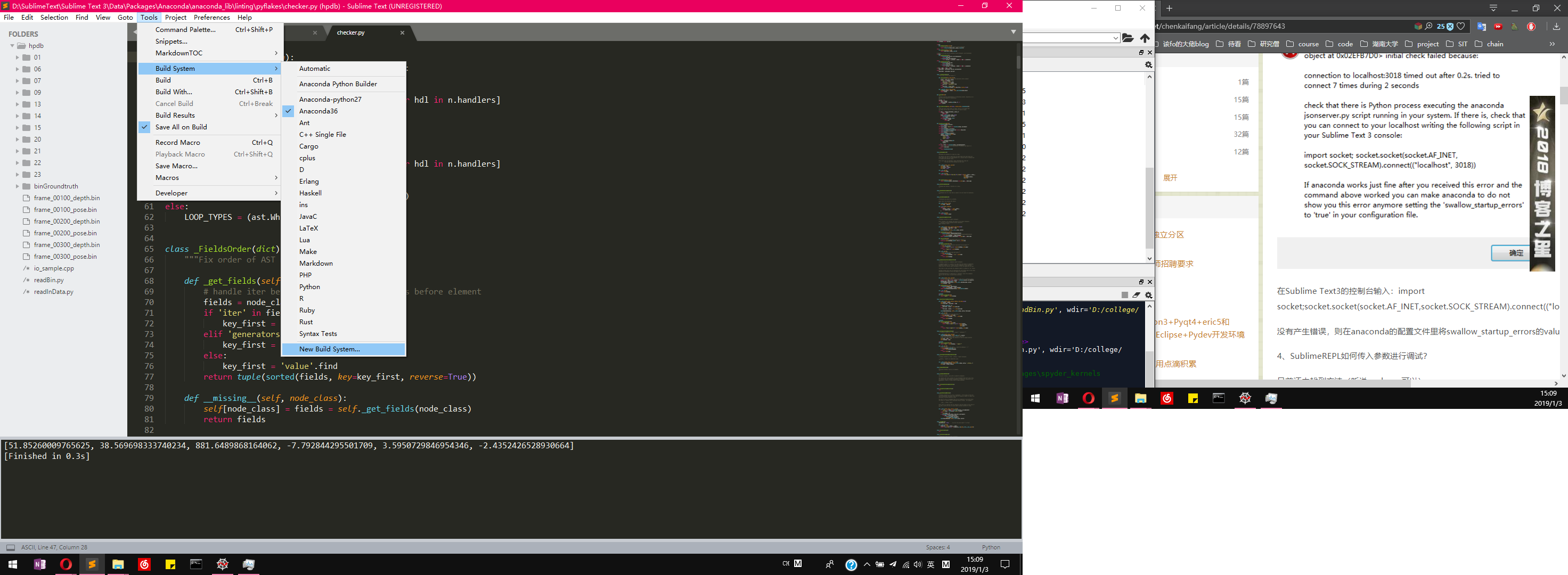Click the ad blocker shield showing 25
This screenshot has width=1568, height=575.
(1445, 26)
